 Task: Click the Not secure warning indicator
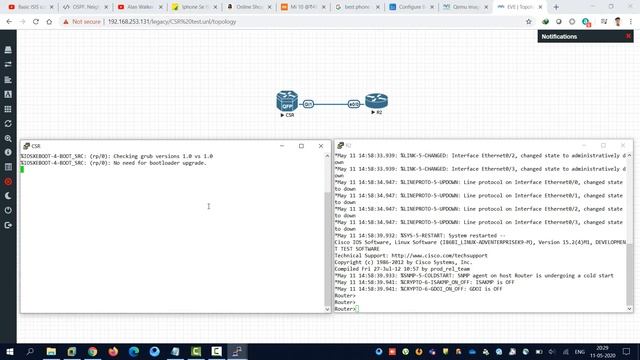[x=82, y=22]
